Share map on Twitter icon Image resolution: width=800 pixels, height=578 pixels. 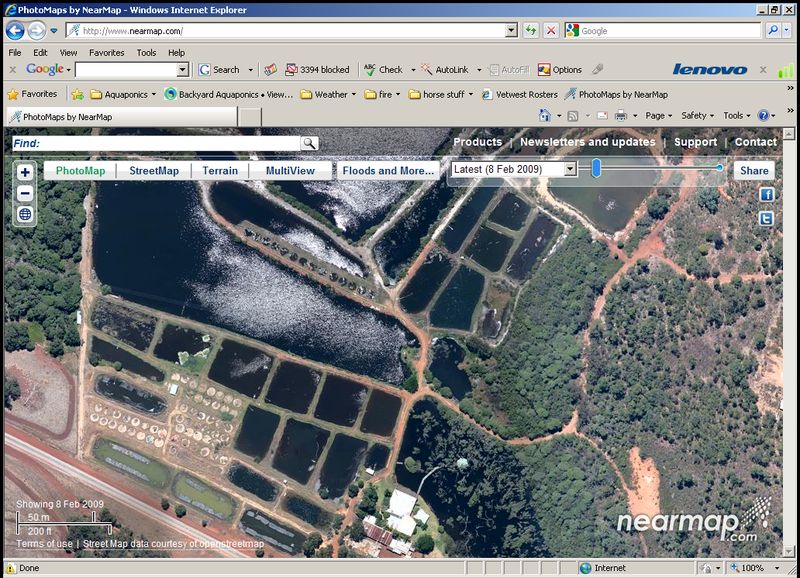(x=767, y=218)
